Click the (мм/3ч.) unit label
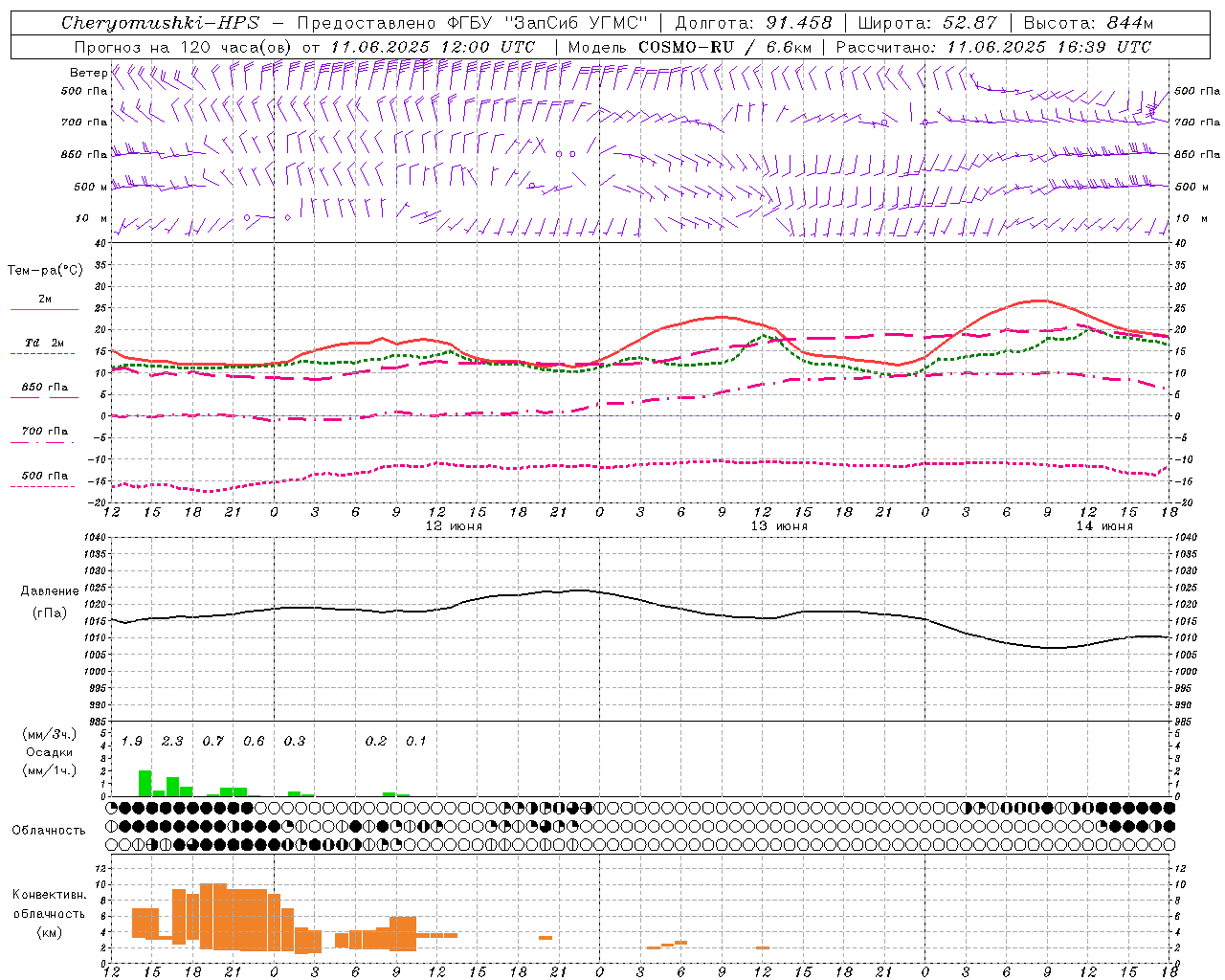The height and width of the screenshot is (980, 1225). 49,734
